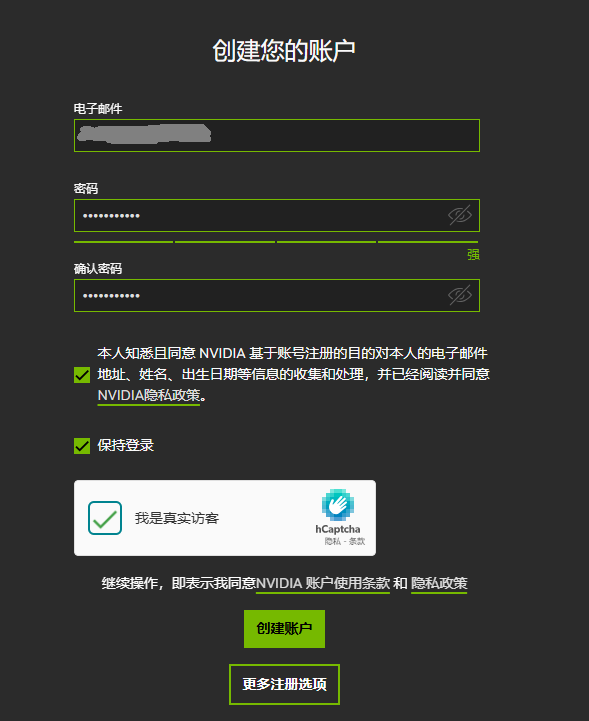Screen dimensions: 589x721
Task: Toggle the 保持登录 checkbox
Action: pos(82,446)
